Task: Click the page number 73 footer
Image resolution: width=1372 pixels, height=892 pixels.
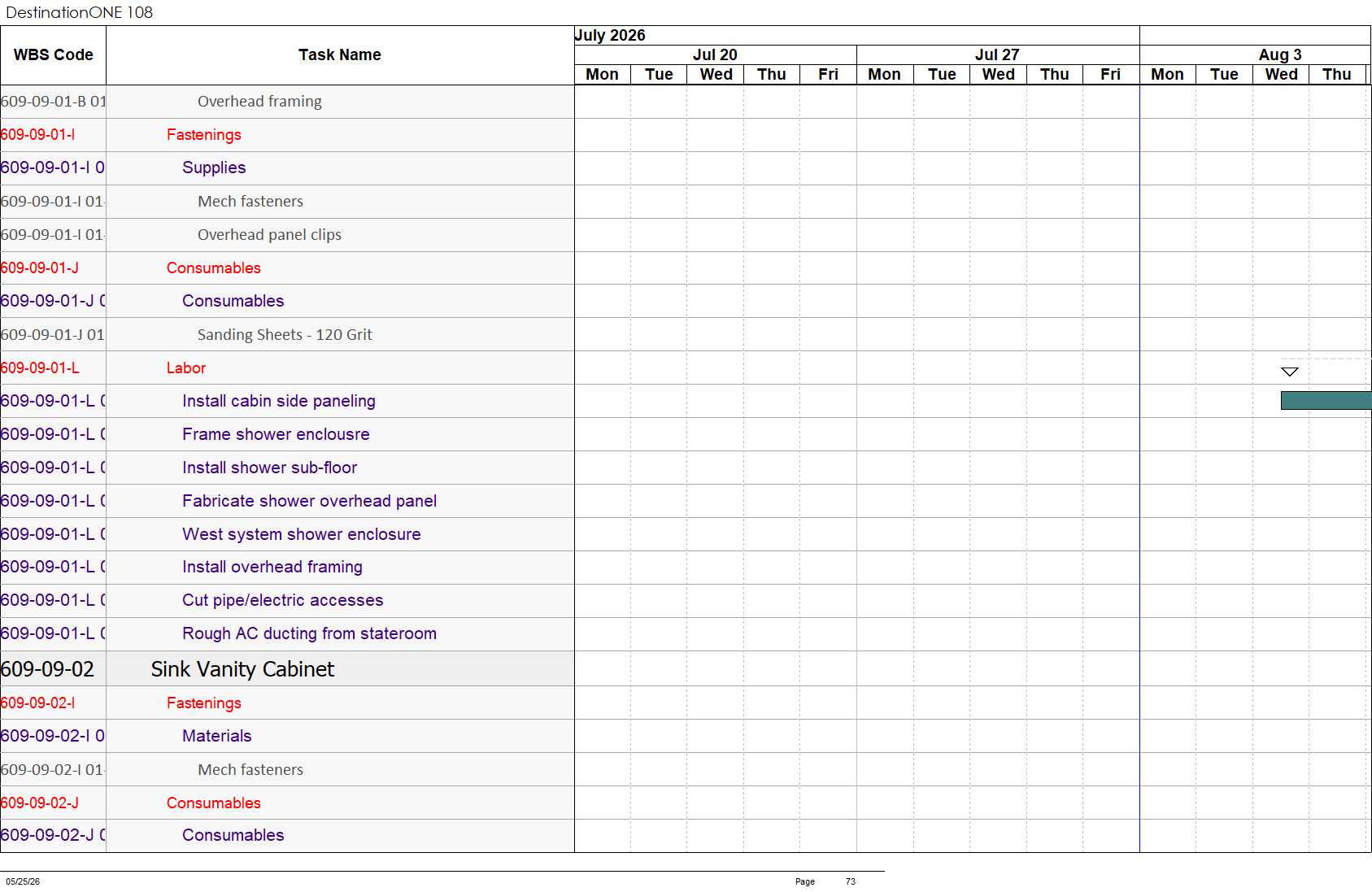Action: pos(851,881)
